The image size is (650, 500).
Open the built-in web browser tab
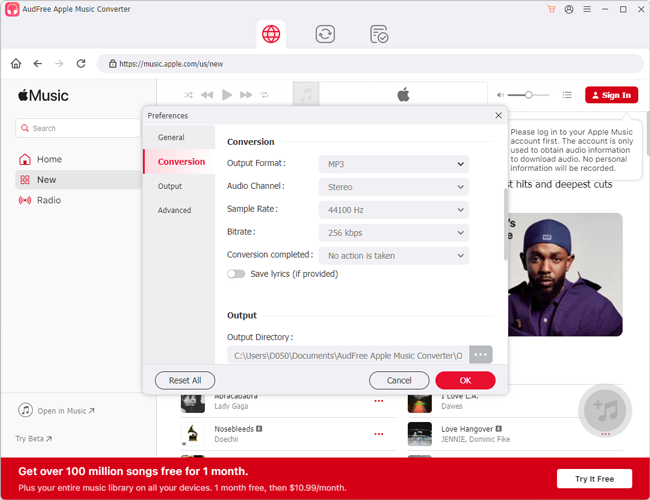pyautogui.click(x=271, y=34)
